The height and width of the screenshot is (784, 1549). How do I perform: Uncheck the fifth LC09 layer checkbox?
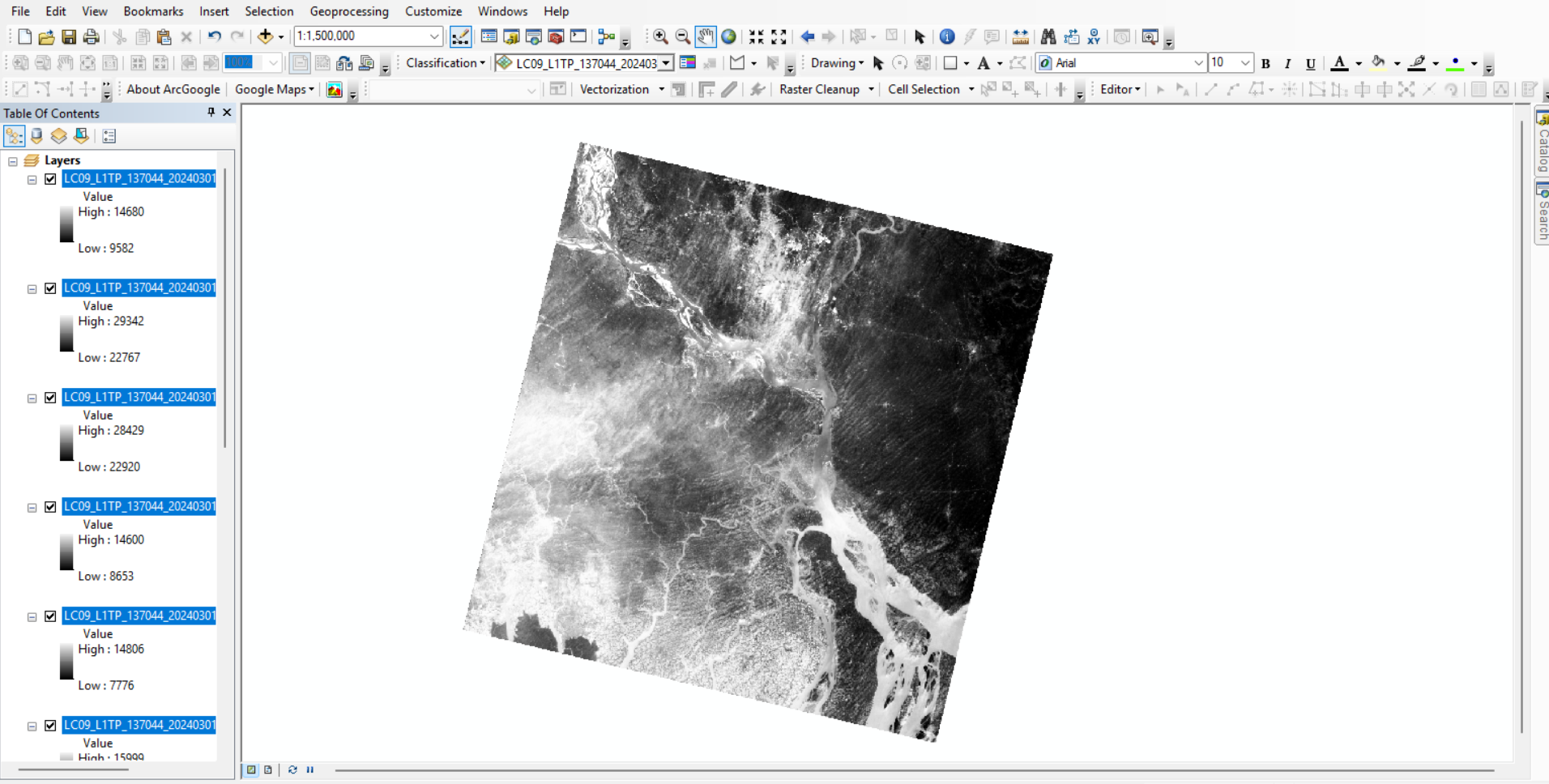click(x=50, y=616)
